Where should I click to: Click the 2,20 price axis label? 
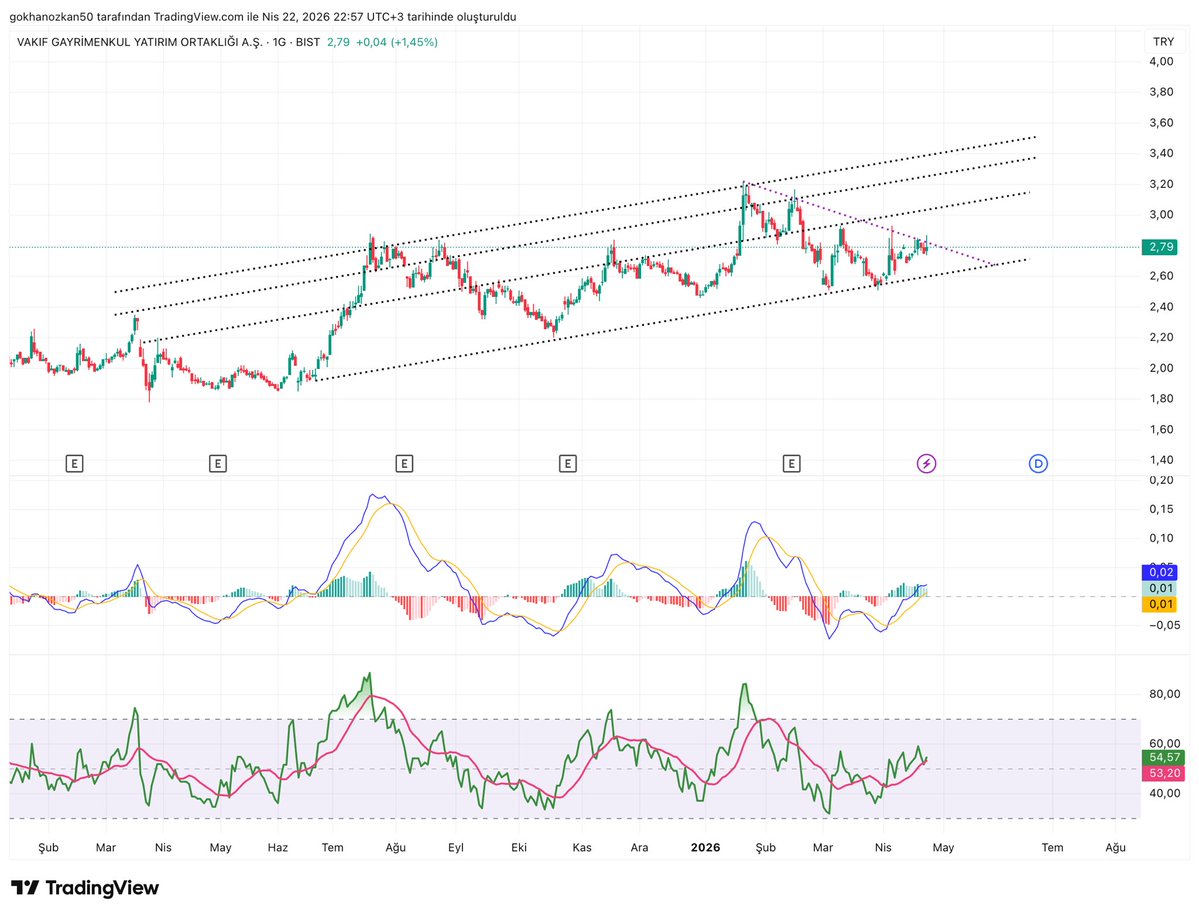[1161, 337]
